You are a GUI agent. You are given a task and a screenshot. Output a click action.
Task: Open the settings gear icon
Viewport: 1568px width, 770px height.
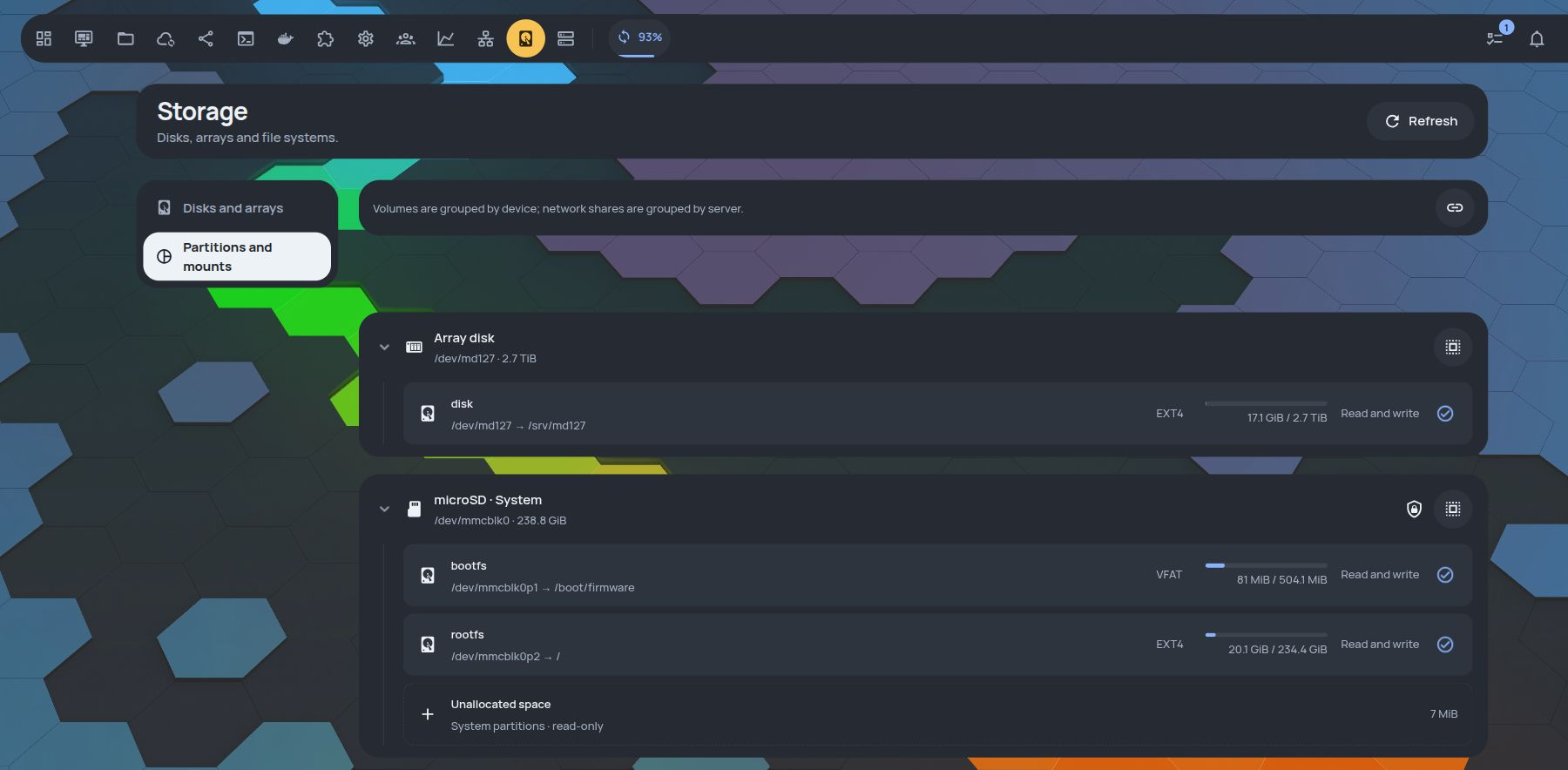366,38
